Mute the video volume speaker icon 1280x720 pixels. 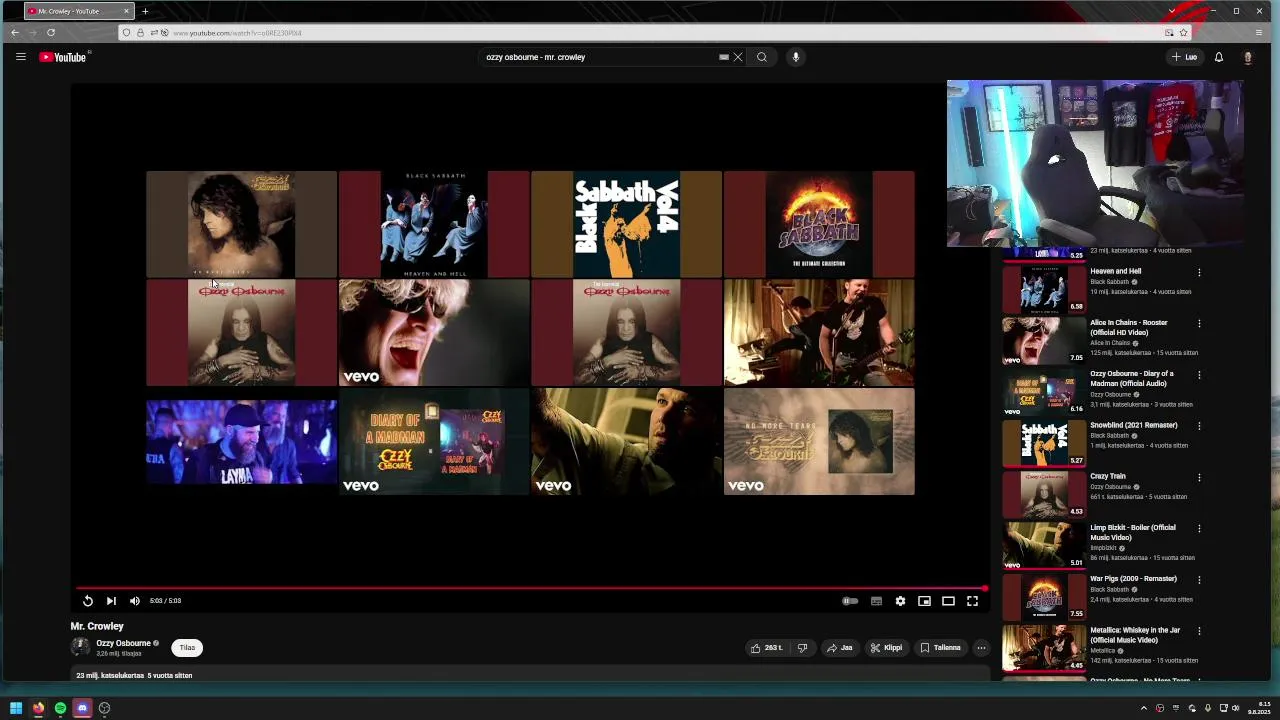coord(135,601)
